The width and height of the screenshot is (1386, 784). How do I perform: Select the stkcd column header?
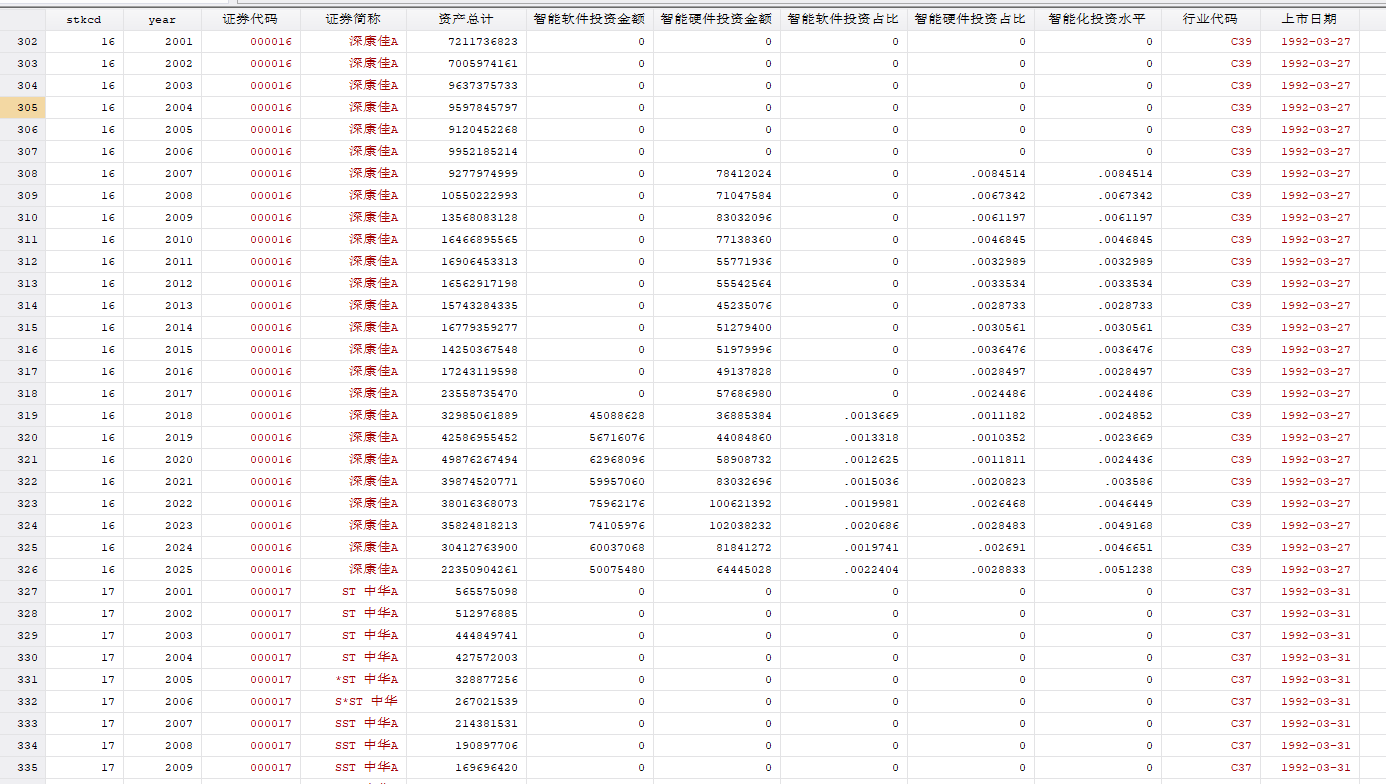click(84, 19)
